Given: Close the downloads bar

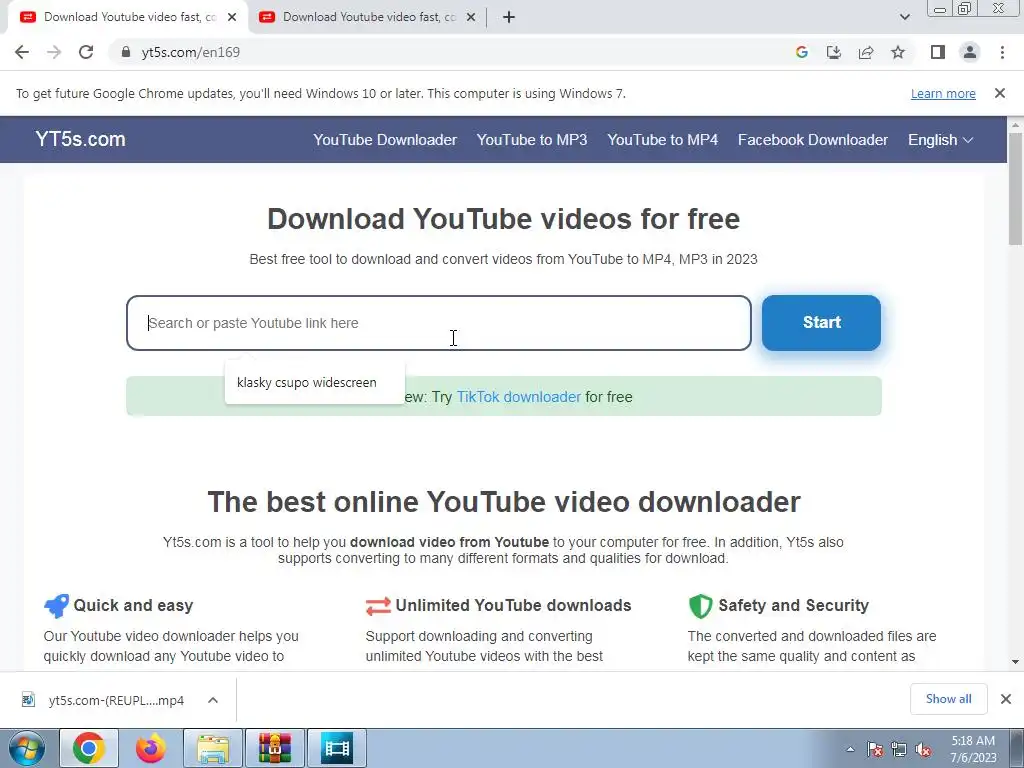Looking at the screenshot, I should [x=1006, y=699].
